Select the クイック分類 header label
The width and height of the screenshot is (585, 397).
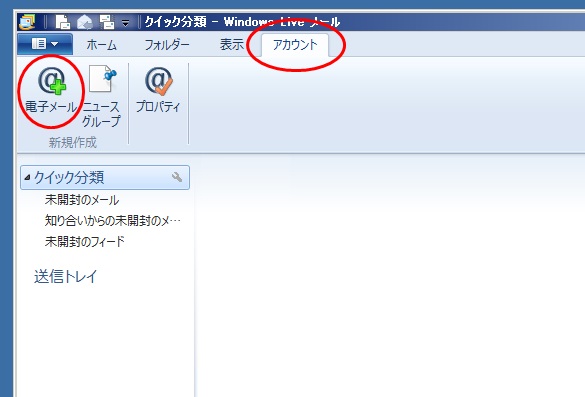tap(69, 178)
